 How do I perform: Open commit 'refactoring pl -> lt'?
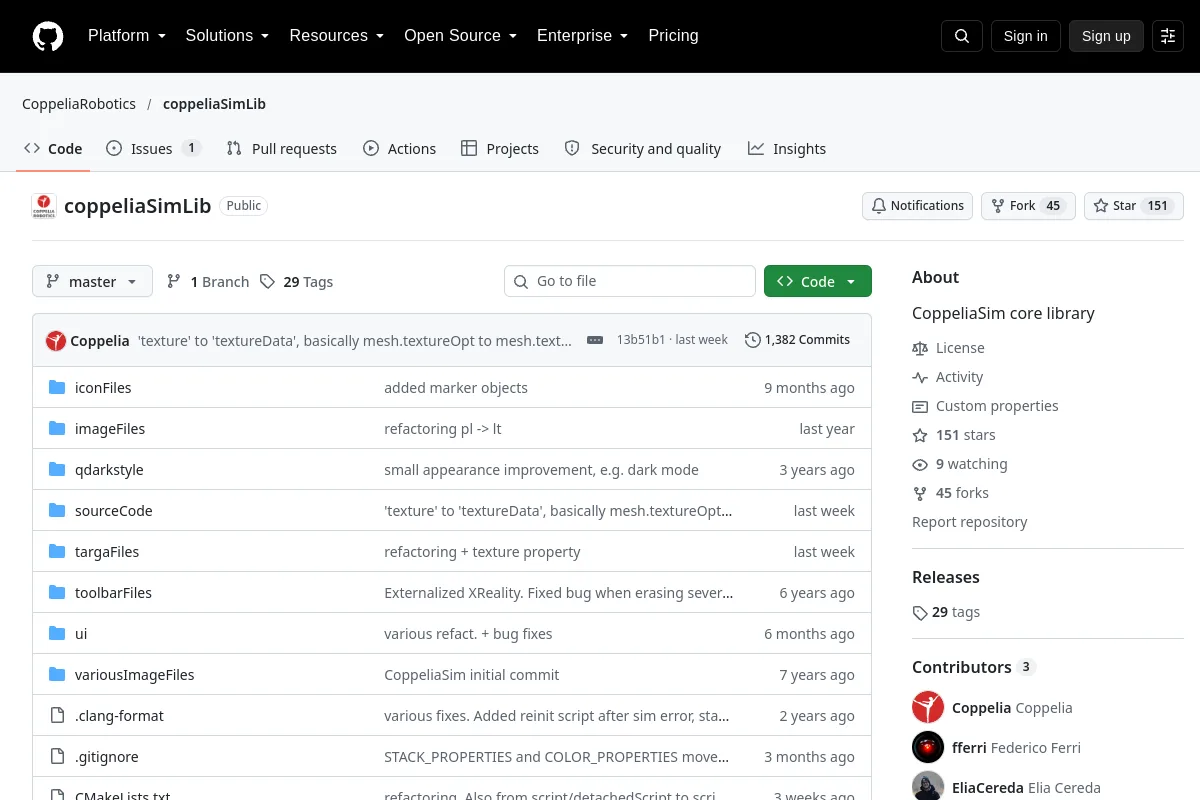pos(443,429)
